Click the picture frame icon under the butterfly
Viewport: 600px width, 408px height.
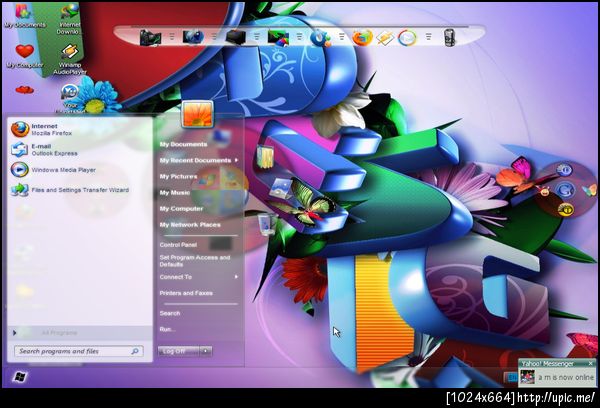coord(281,188)
